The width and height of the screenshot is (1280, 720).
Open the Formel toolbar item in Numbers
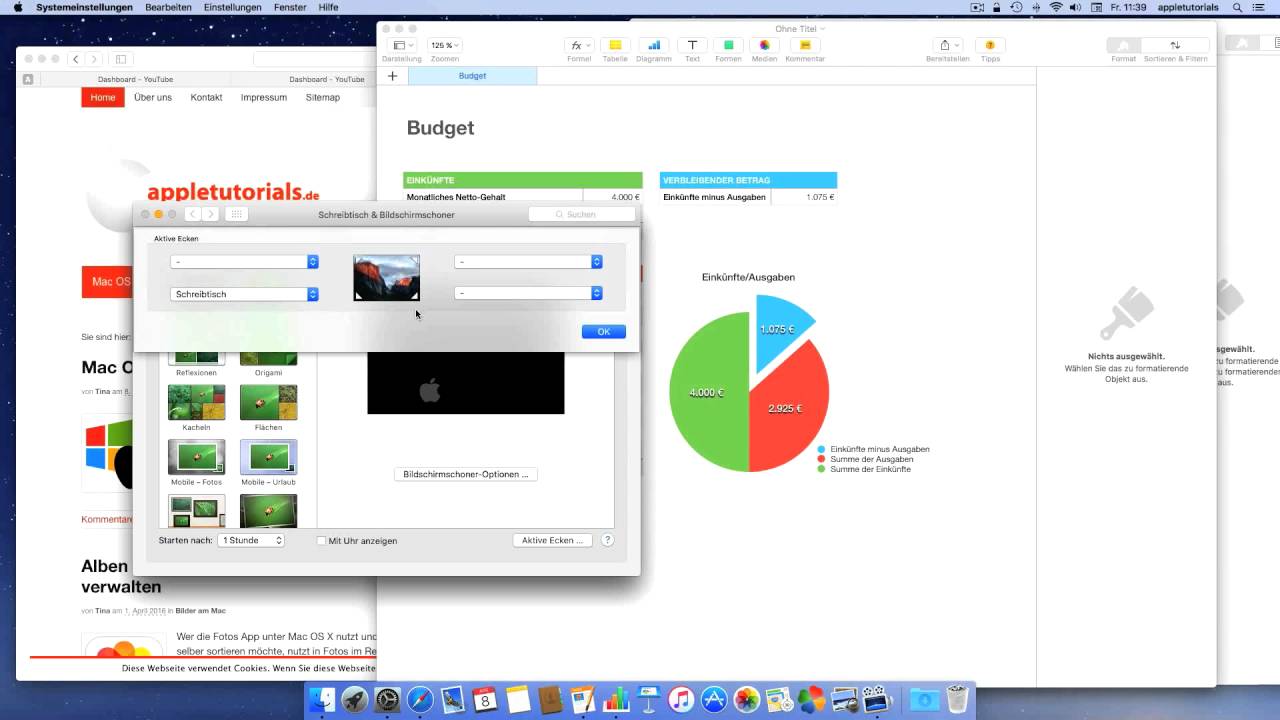(x=578, y=46)
